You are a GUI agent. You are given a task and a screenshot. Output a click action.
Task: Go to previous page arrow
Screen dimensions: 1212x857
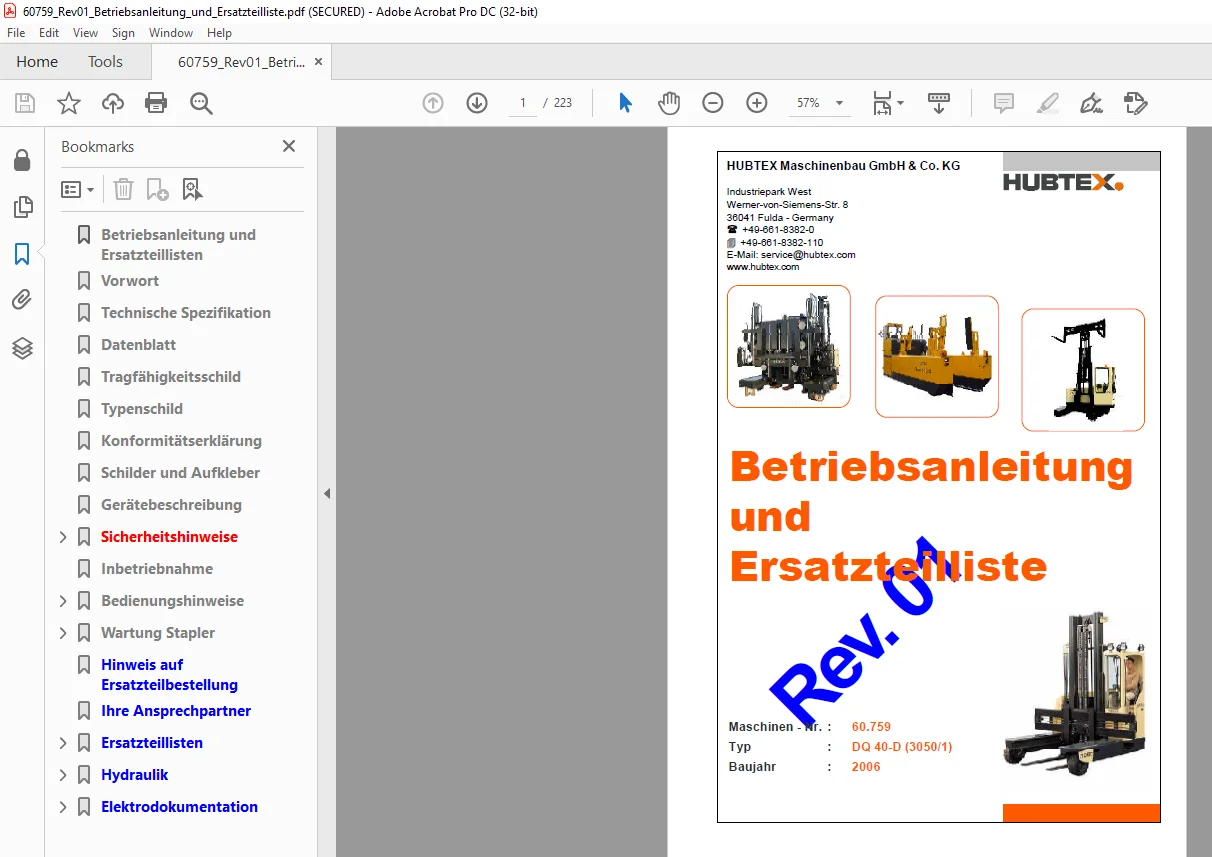433,103
